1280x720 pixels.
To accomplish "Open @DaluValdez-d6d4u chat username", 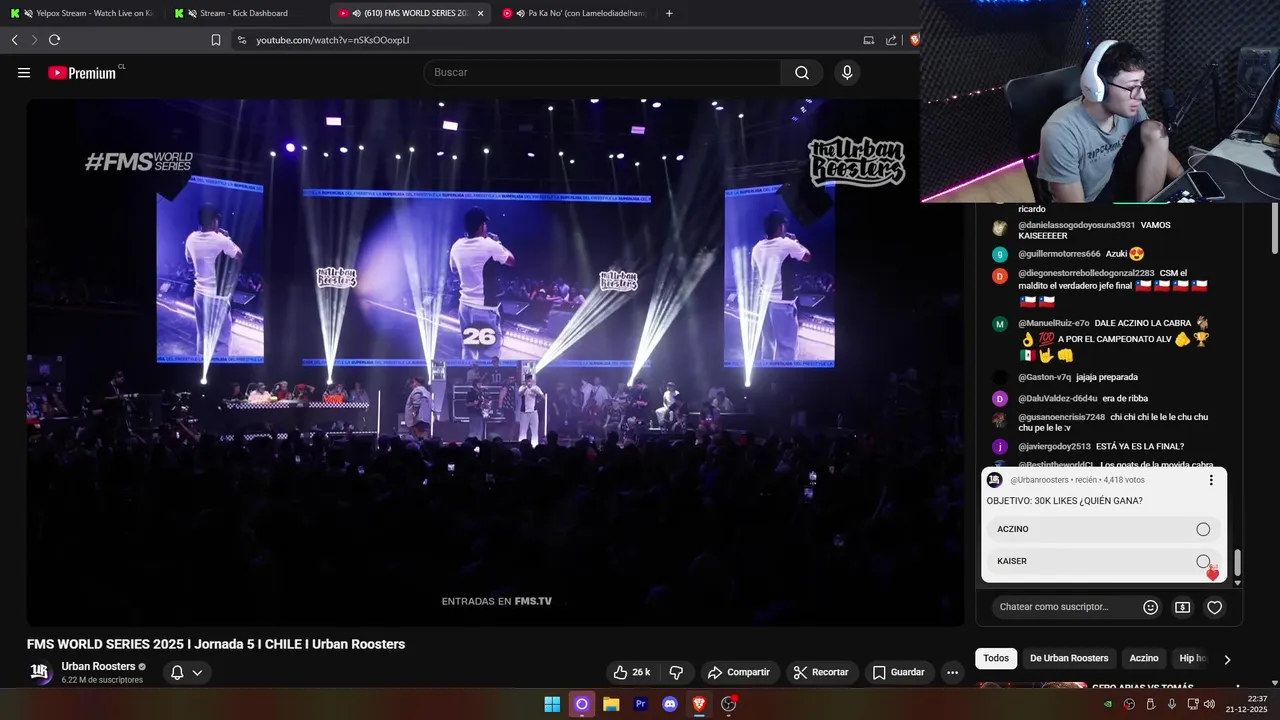I will (x=1058, y=398).
